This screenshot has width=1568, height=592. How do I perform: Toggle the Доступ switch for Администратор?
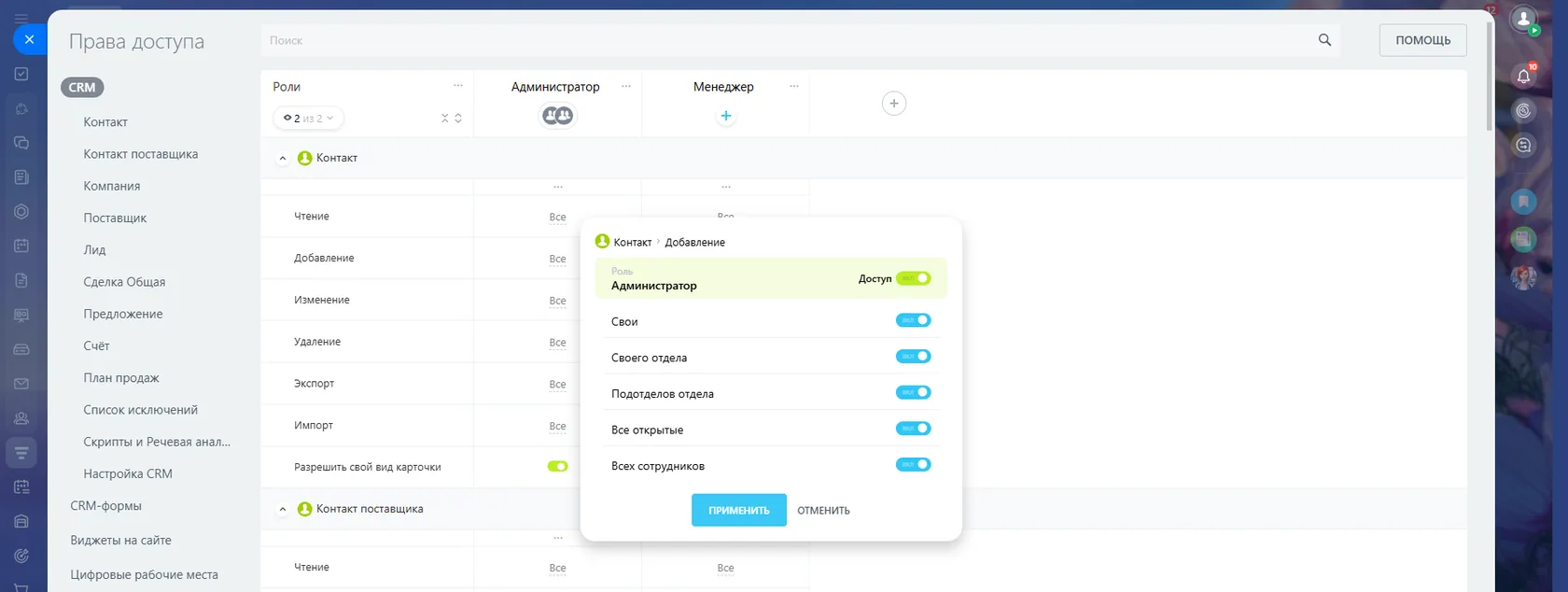pyautogui.click(x=914, y=278)
